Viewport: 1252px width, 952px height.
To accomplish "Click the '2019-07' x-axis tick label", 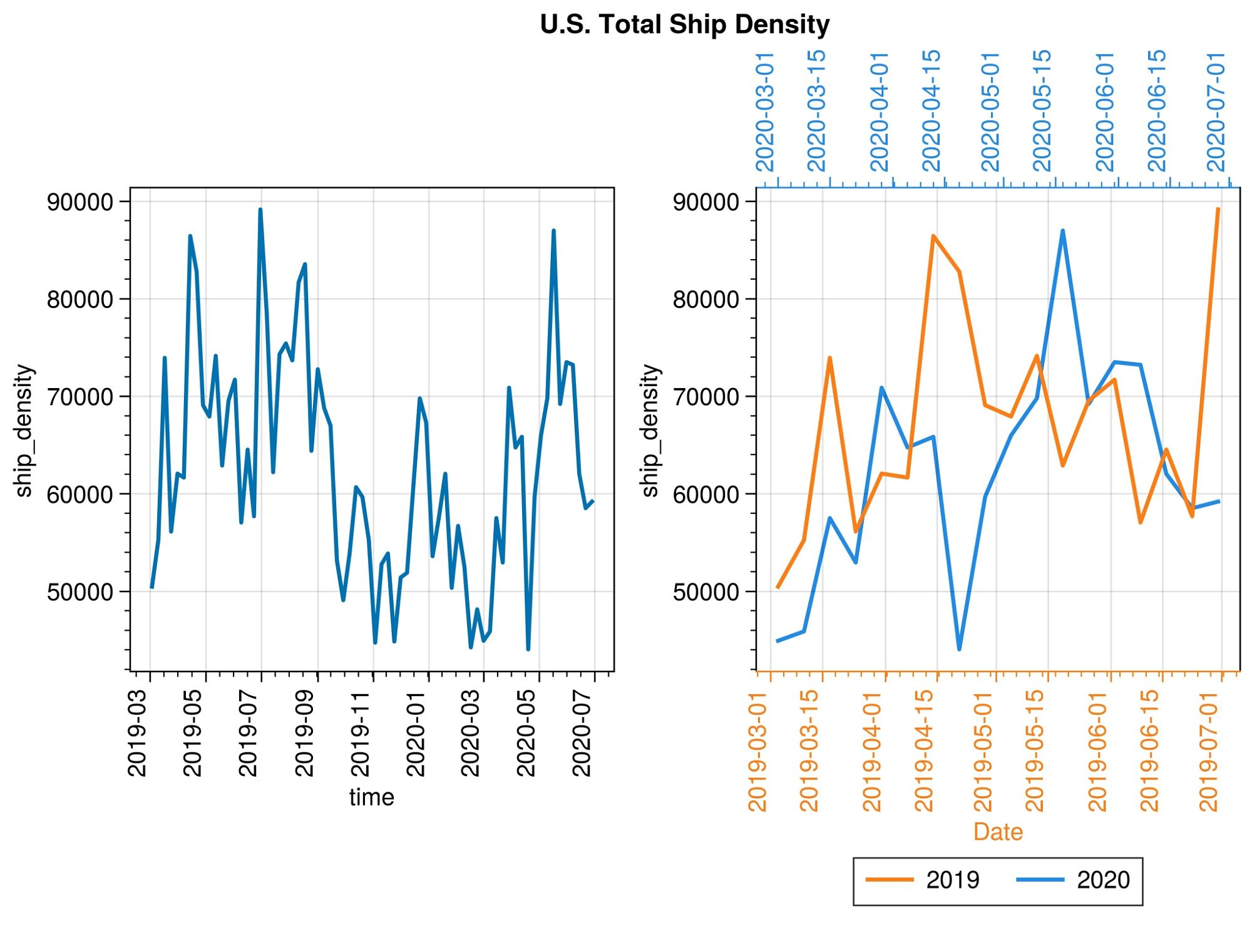I will [249, 733].
